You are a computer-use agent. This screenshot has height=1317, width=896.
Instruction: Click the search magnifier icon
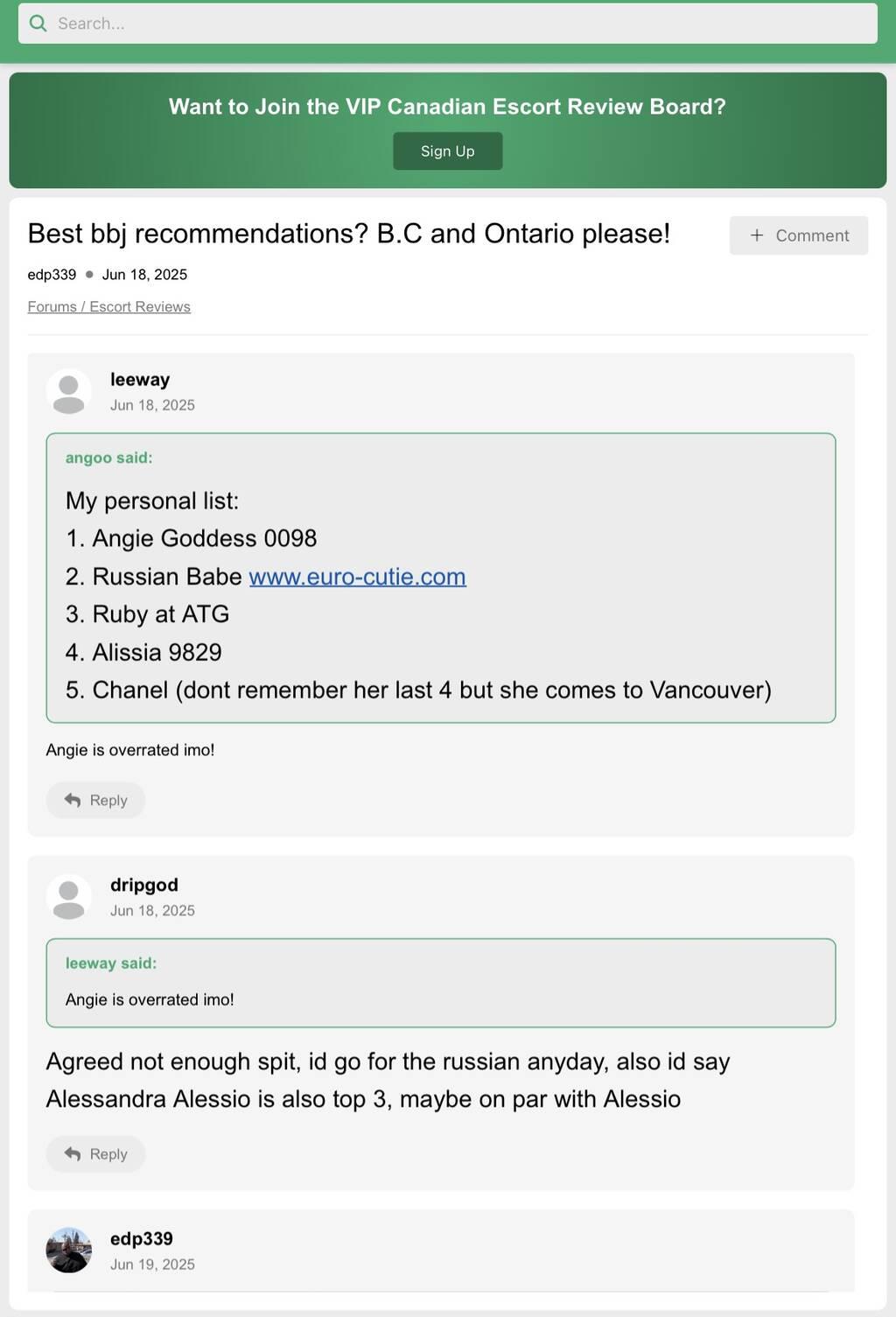(38, 24)
